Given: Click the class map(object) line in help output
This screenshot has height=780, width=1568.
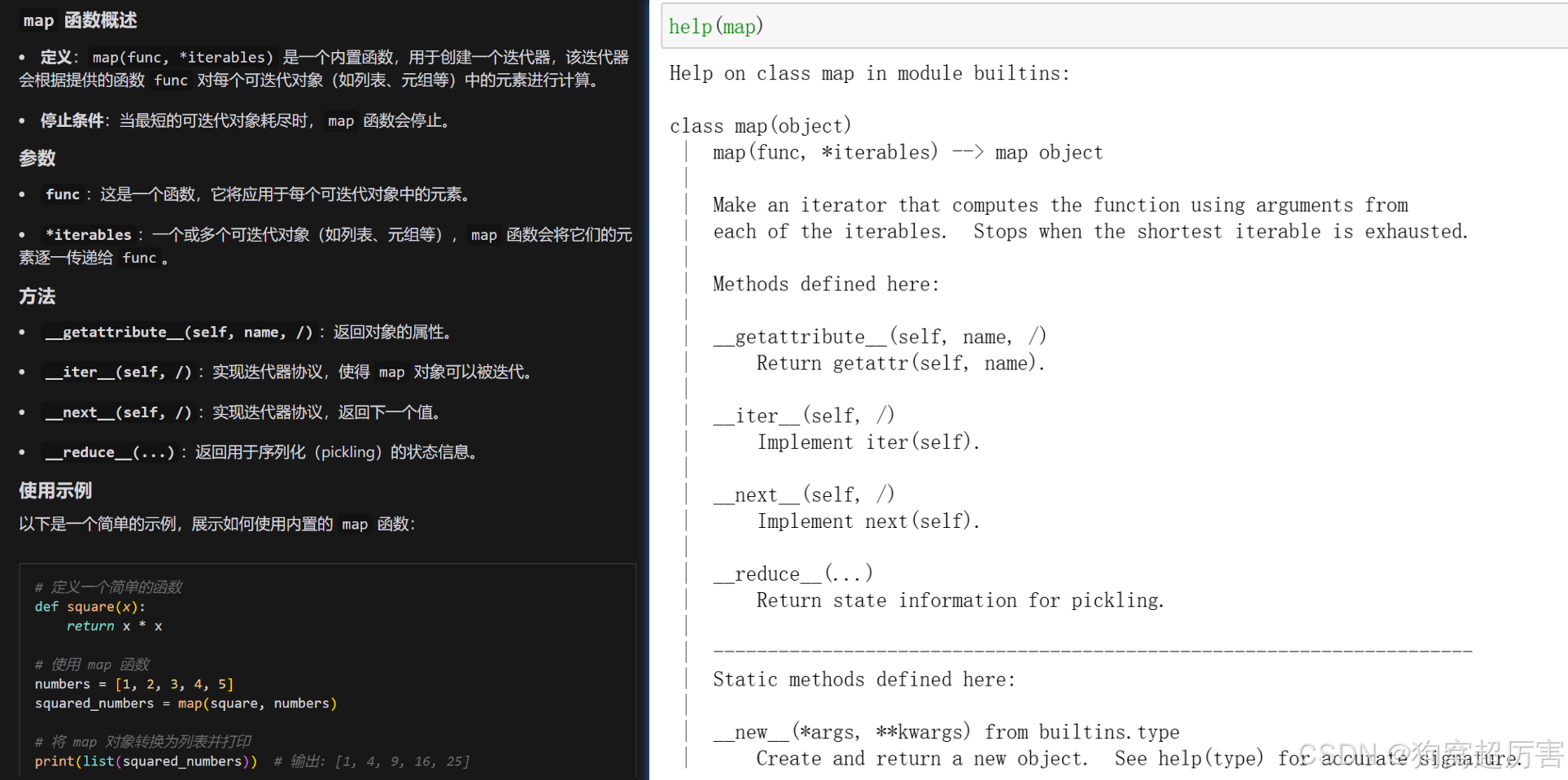Looking at the screenshot, I should 760,125.
